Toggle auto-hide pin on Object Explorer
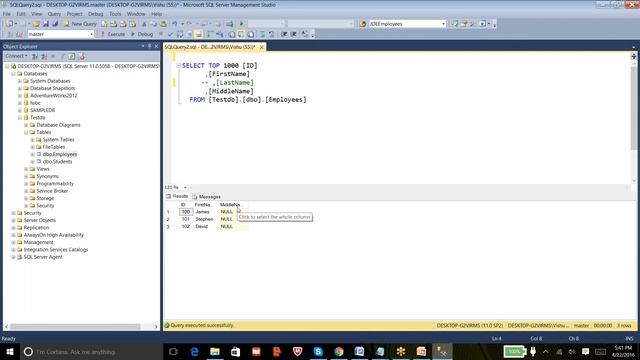The height and width of the screenshot is (360, 640). point(149,47)
